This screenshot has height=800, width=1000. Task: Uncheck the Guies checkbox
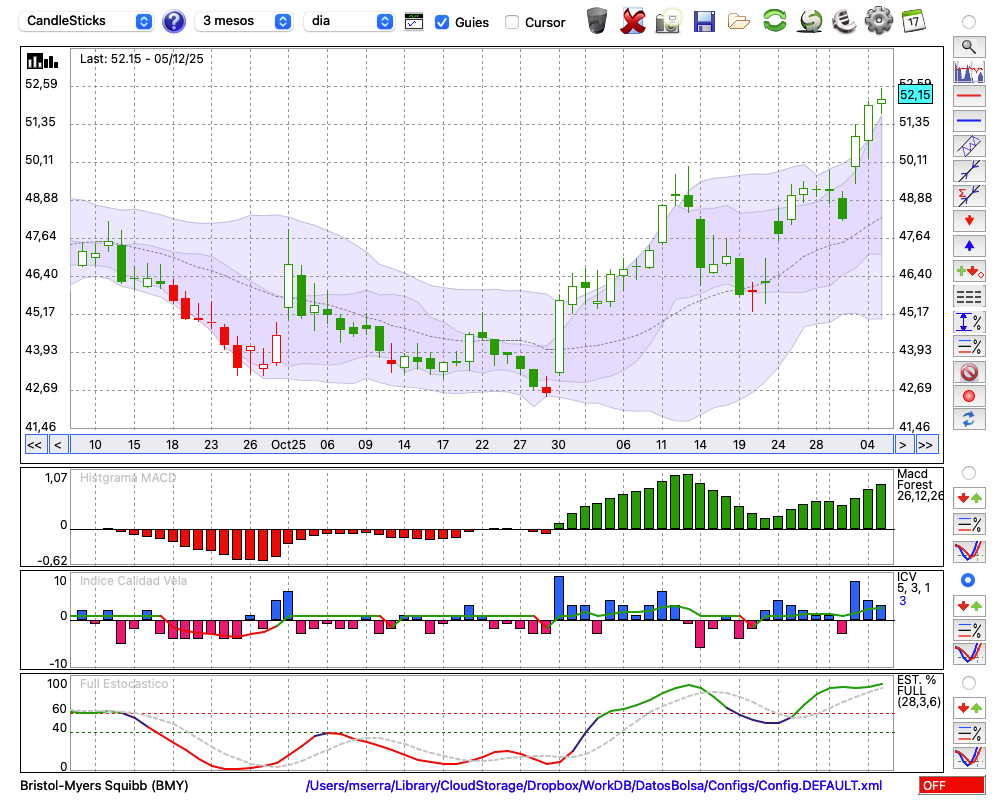coord(442,22)
